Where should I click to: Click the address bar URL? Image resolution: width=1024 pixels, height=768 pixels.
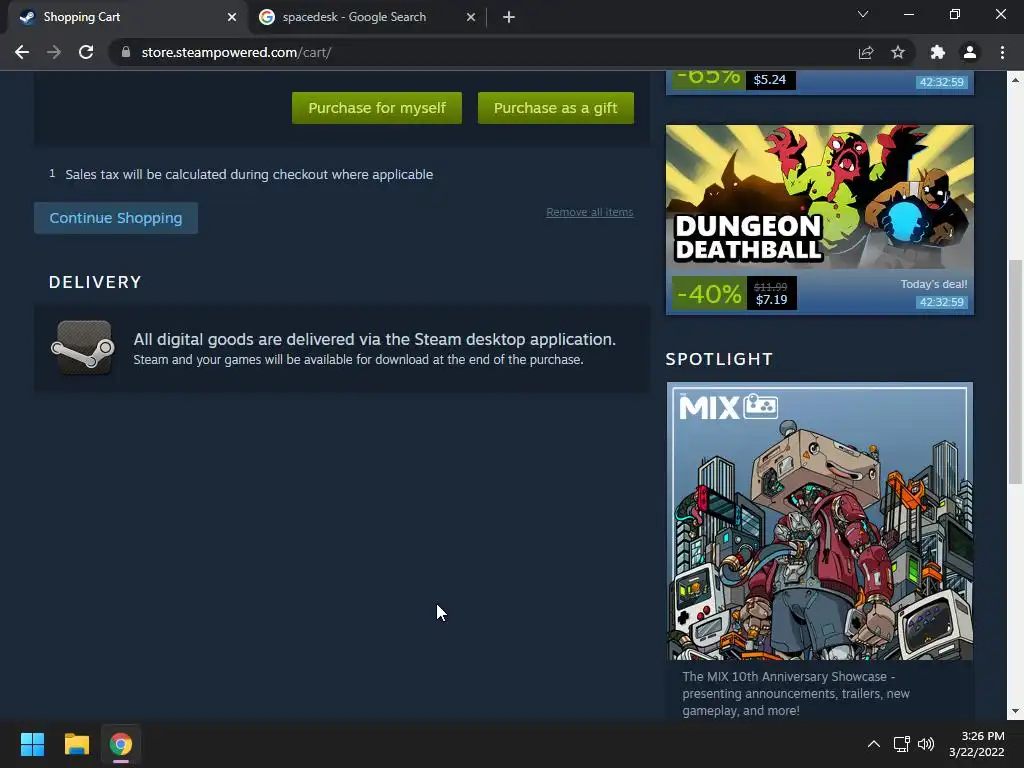point(236,52)
